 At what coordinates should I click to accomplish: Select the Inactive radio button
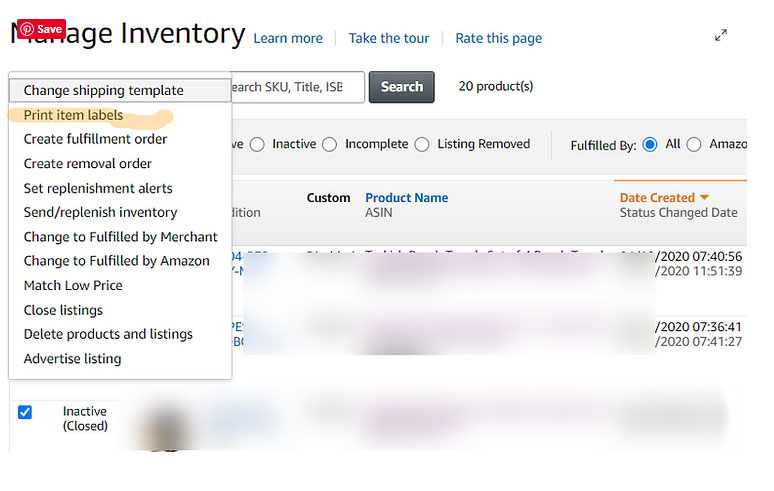(x=258, y=144)
